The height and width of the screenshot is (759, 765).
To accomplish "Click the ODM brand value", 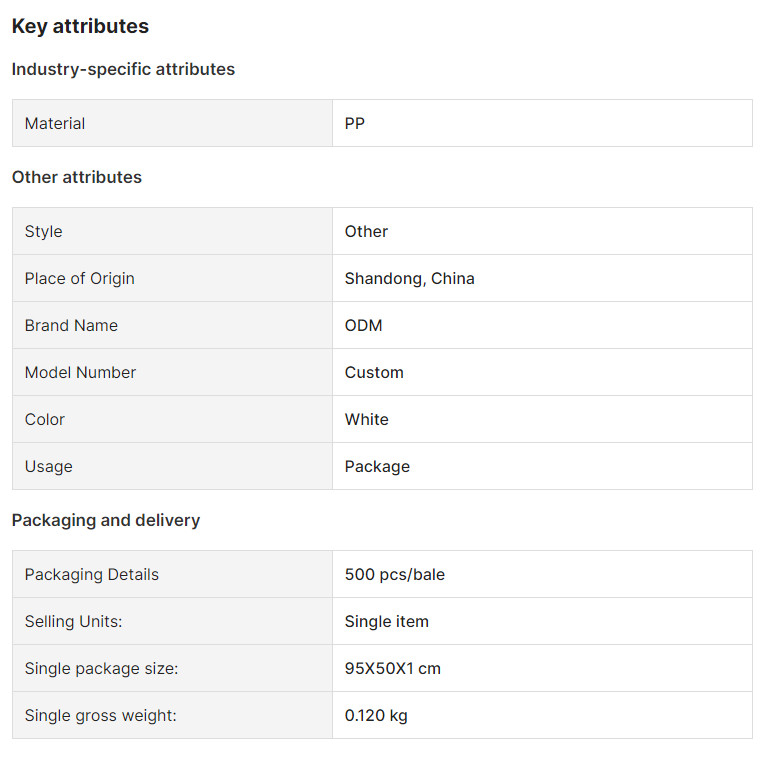I will point(363,325).
